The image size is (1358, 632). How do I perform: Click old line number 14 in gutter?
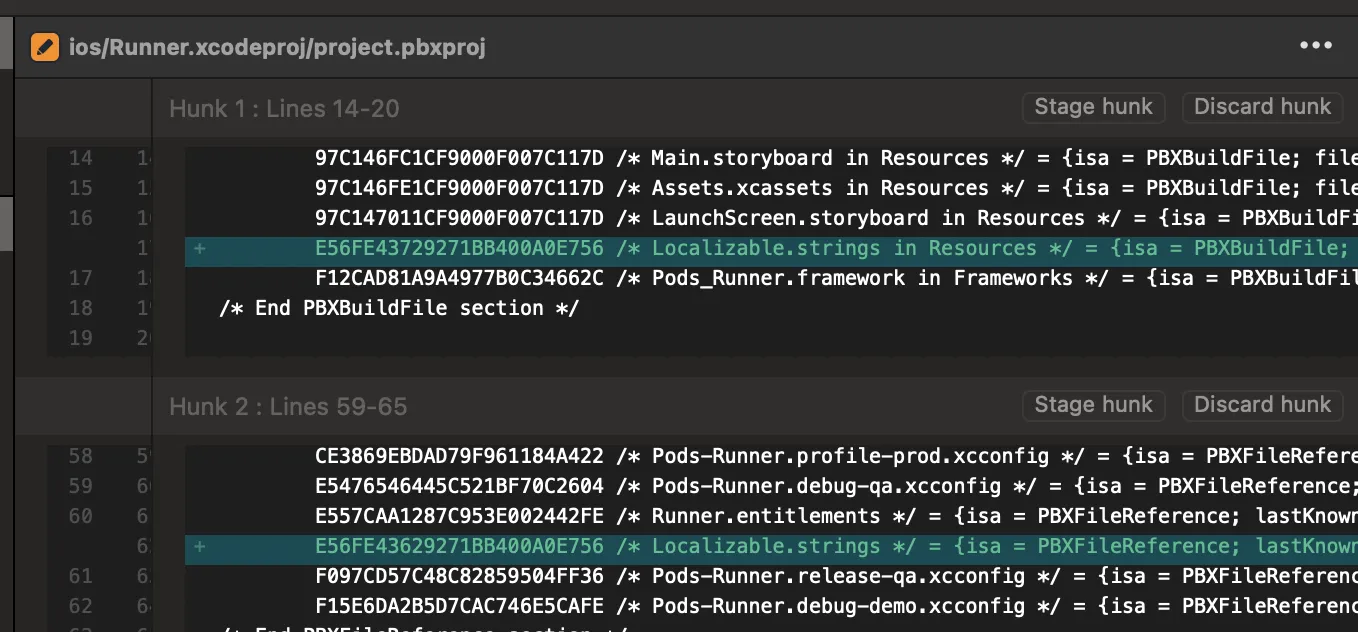click(x=80, y=158)
